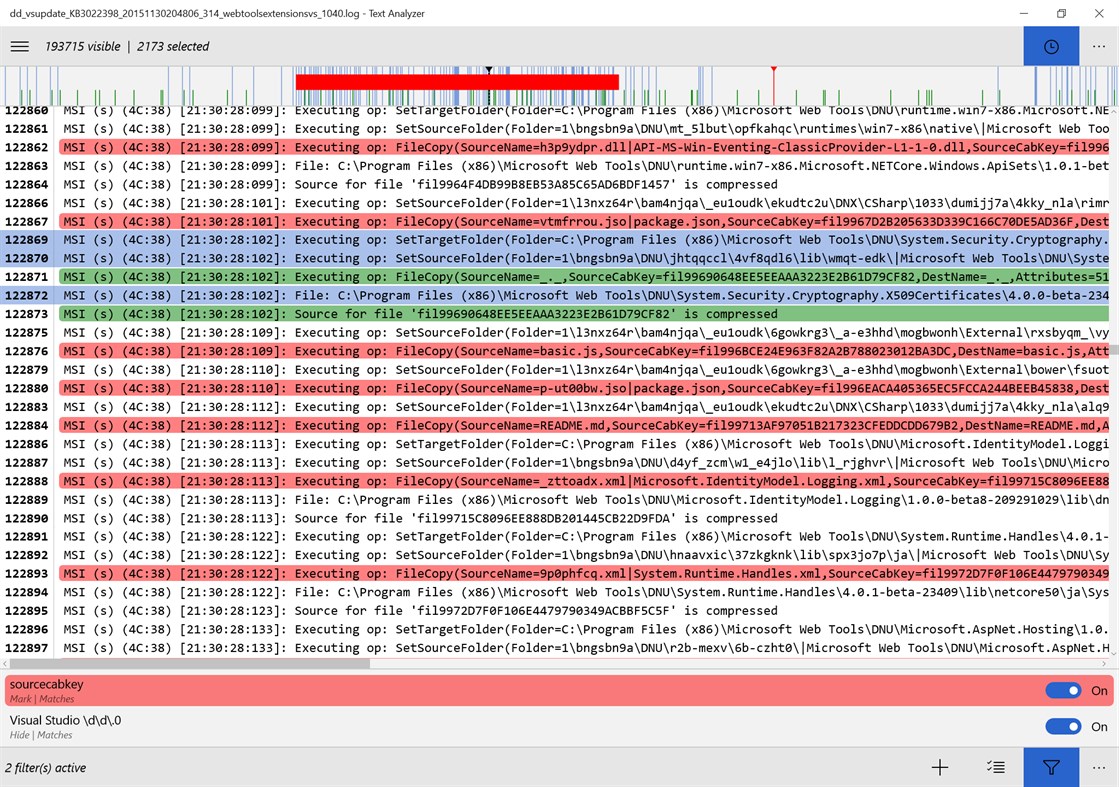Select log line 122883
The height and width of the screenshot is (787, 1119).
pos(557,407)
